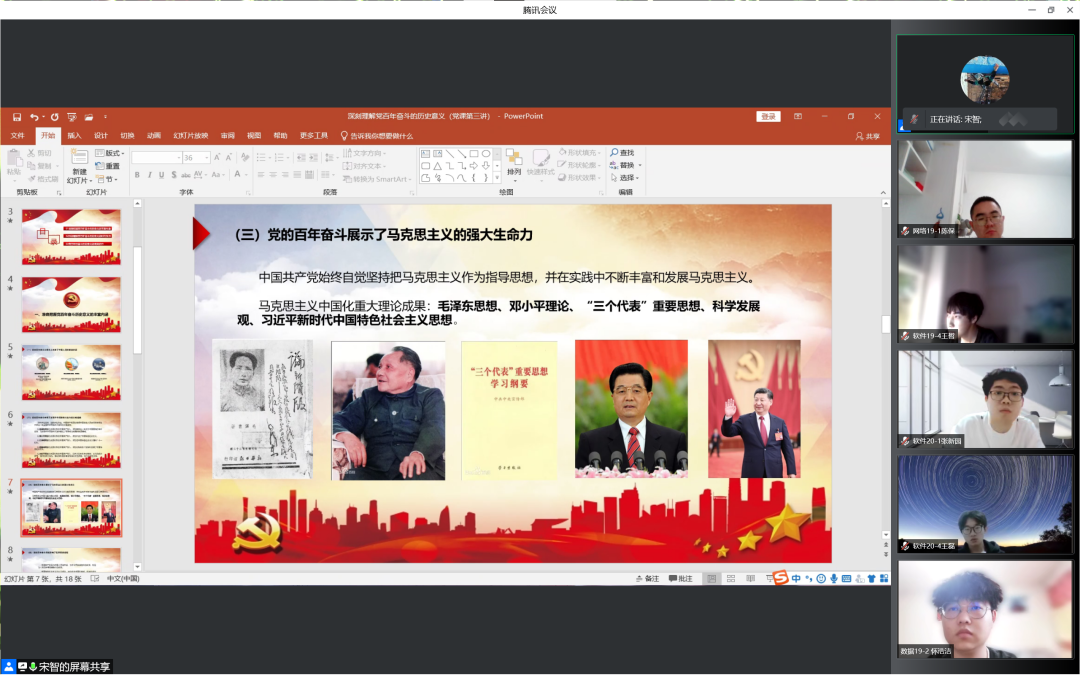Open Reading view from status bar
The width and height of the screenshot is (1080, 675).
[748, 578]
